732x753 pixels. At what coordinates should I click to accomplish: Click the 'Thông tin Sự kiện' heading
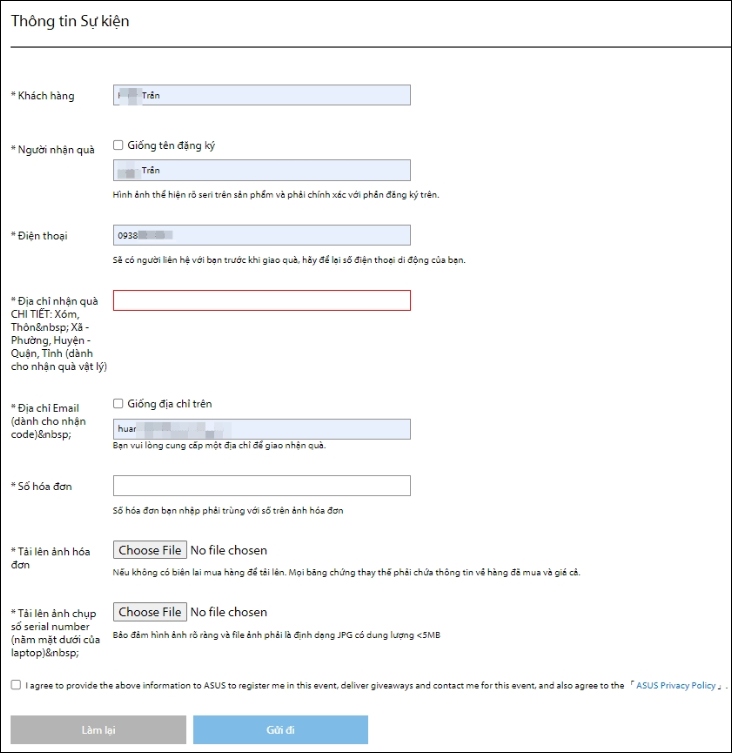tap(70, 20)
